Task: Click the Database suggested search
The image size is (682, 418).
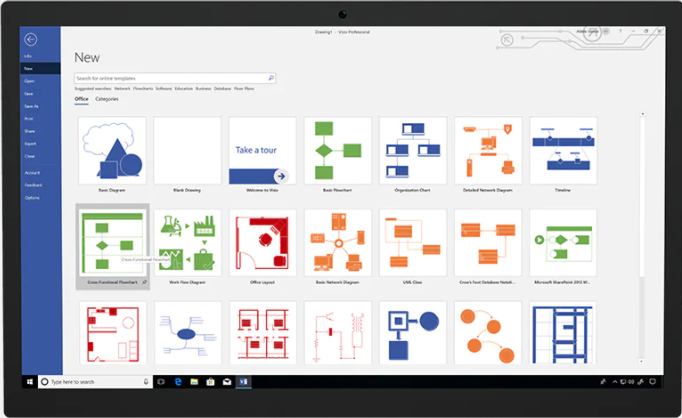Action: [x=222, y=89]
